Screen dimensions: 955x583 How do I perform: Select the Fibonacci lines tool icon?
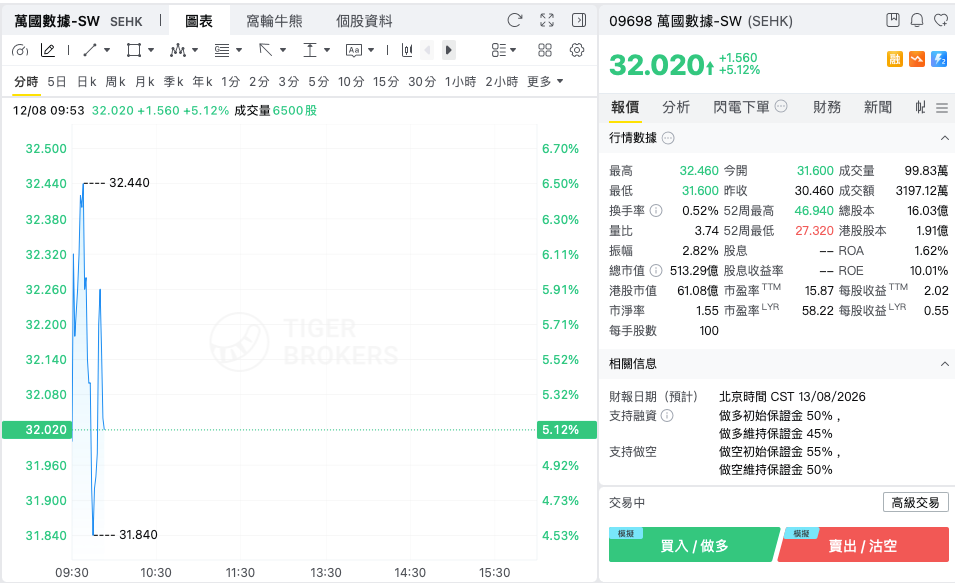pos(222,50)
